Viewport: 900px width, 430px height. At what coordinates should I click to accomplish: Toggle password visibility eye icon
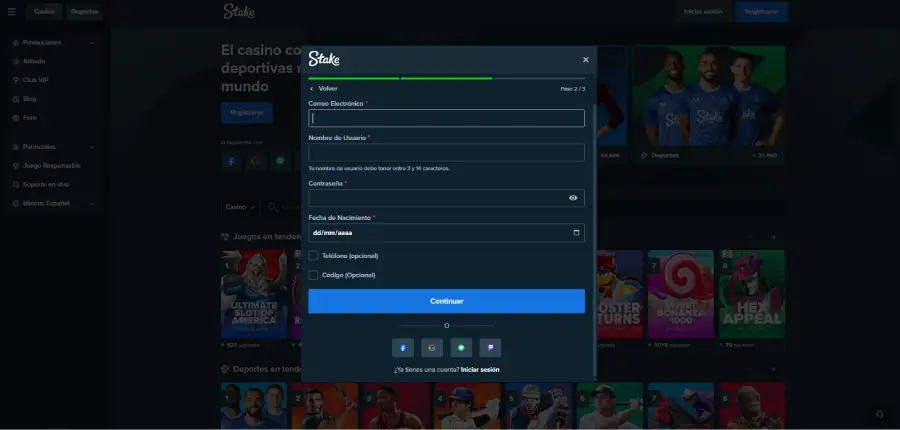click(573, 198)
